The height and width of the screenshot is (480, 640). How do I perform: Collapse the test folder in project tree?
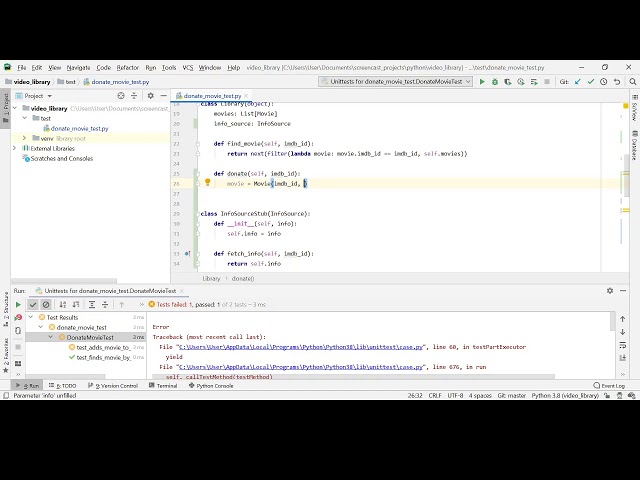click(x=25, y=118)
